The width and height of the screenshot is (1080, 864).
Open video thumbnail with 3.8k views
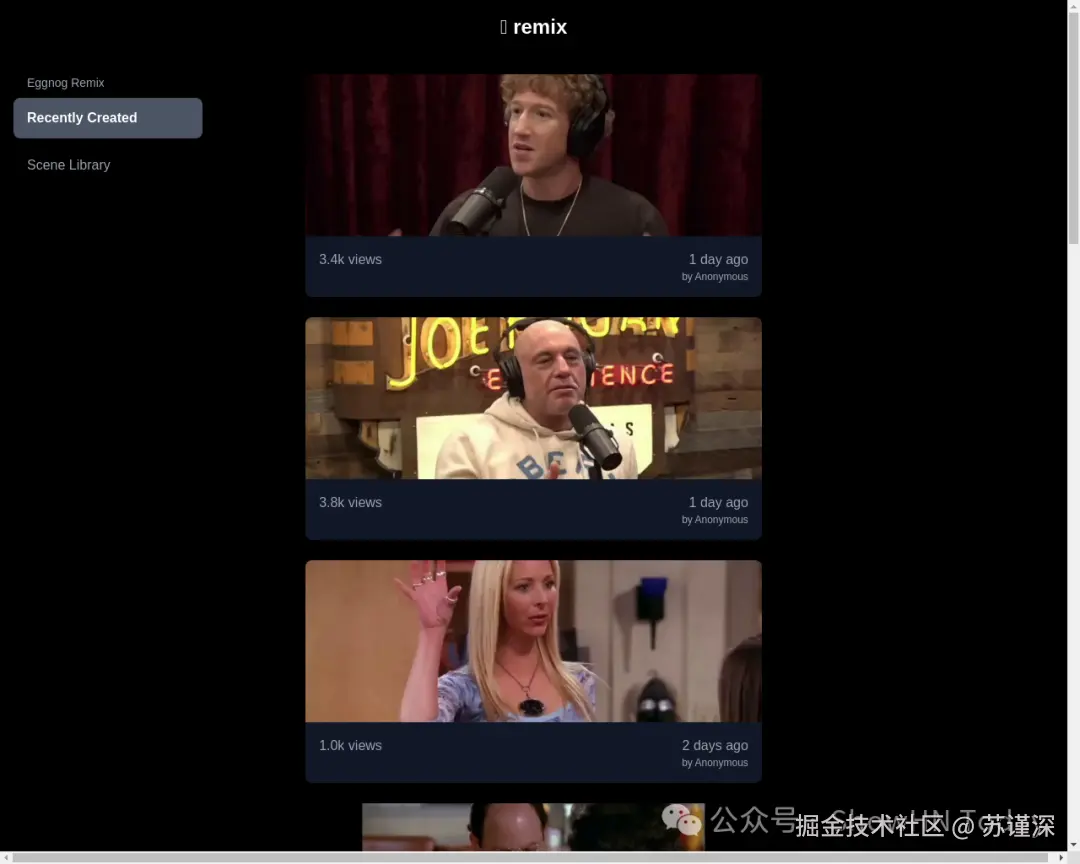[534, 398]
